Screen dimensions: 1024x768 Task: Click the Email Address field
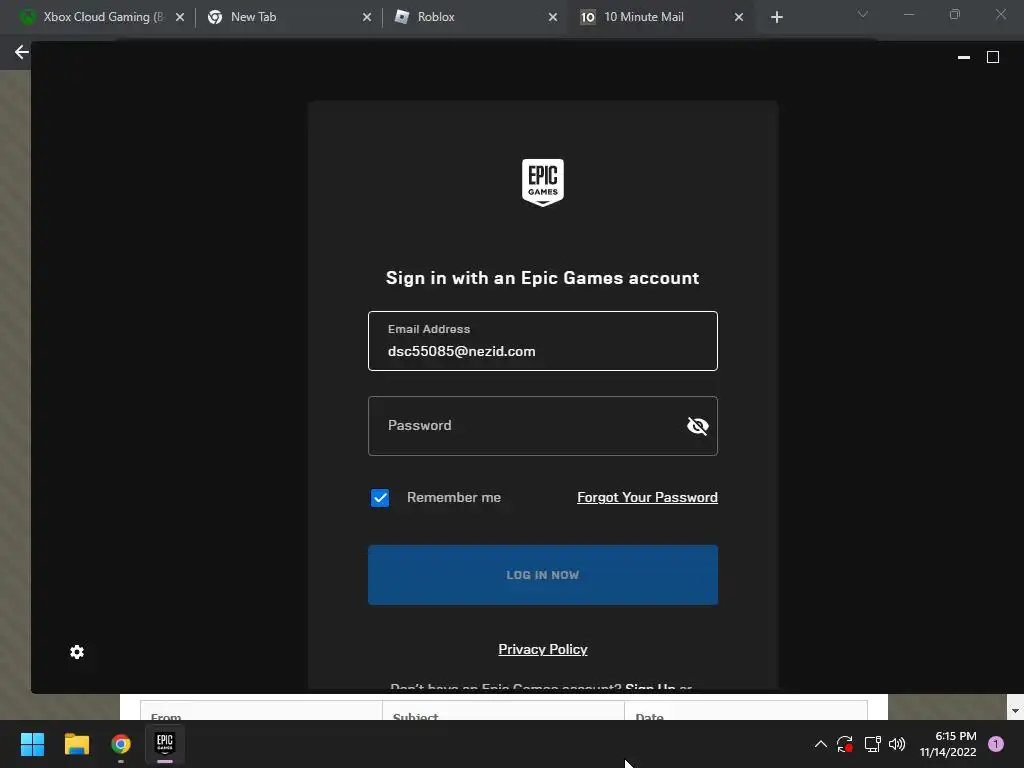[x=543, y=341]
